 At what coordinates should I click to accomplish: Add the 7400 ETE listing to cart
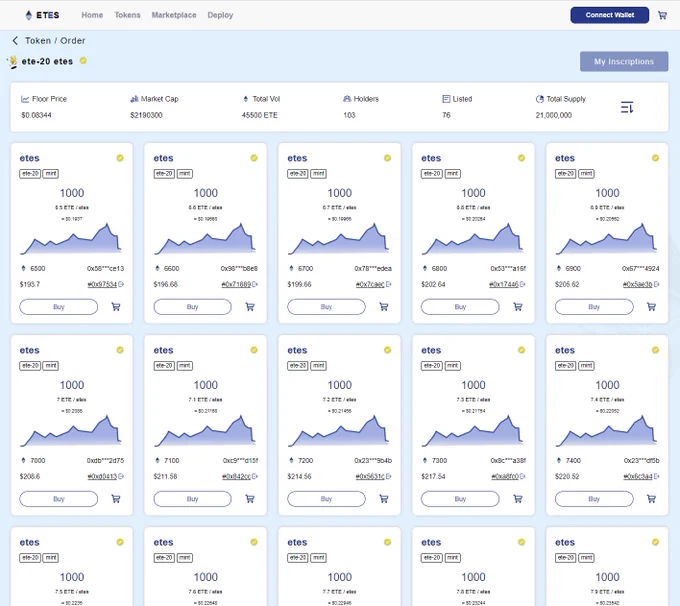point(651,499)
